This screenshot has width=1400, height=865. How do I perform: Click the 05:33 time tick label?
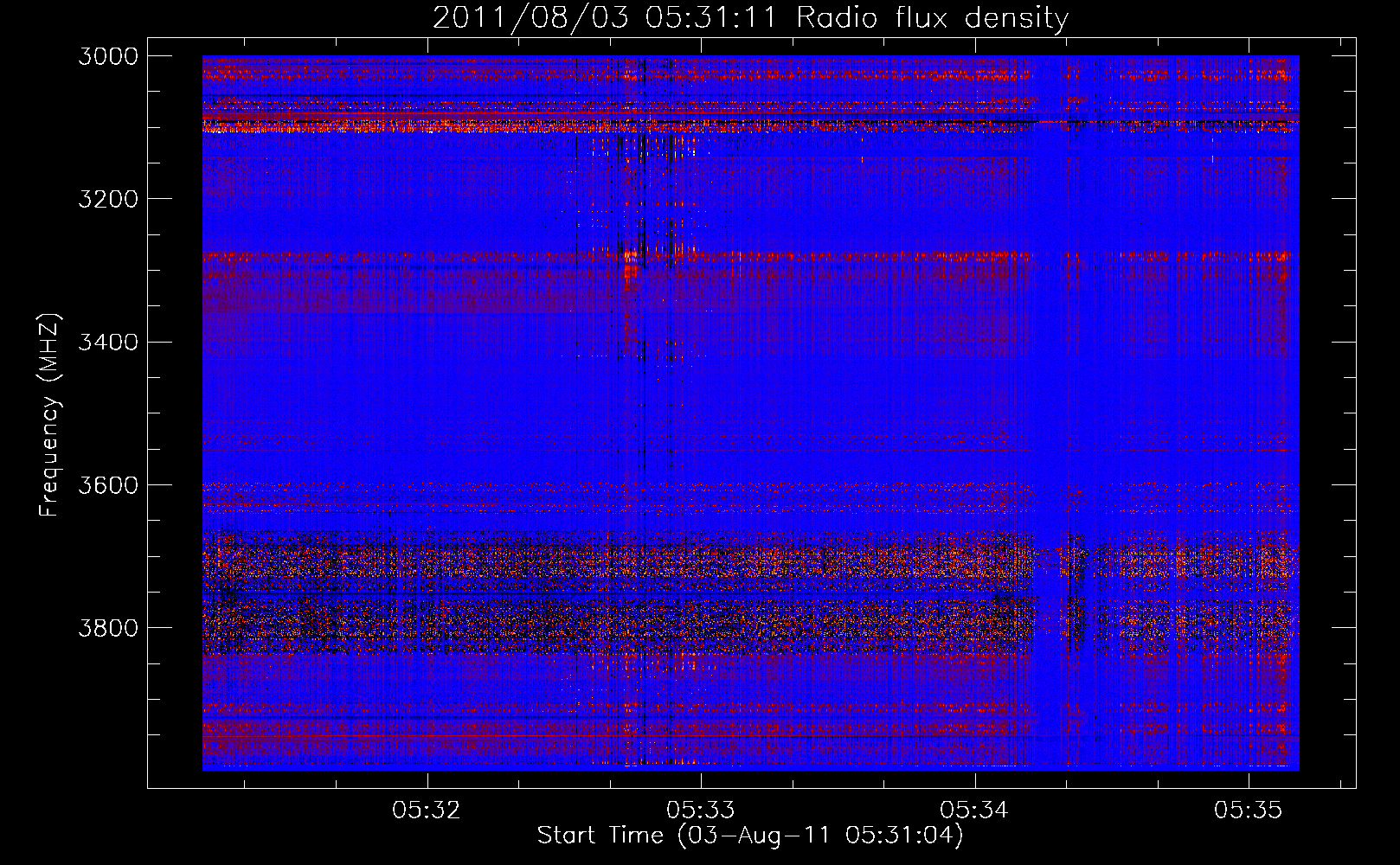(x=701, y=811)
